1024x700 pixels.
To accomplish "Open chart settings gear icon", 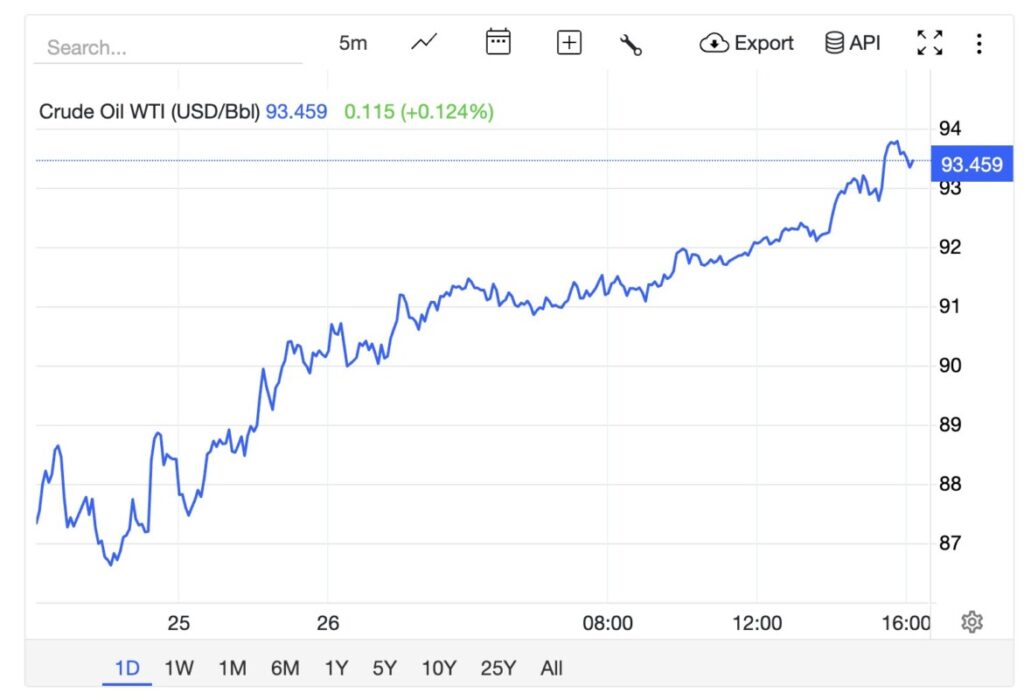I will click(x=972, y=622).
